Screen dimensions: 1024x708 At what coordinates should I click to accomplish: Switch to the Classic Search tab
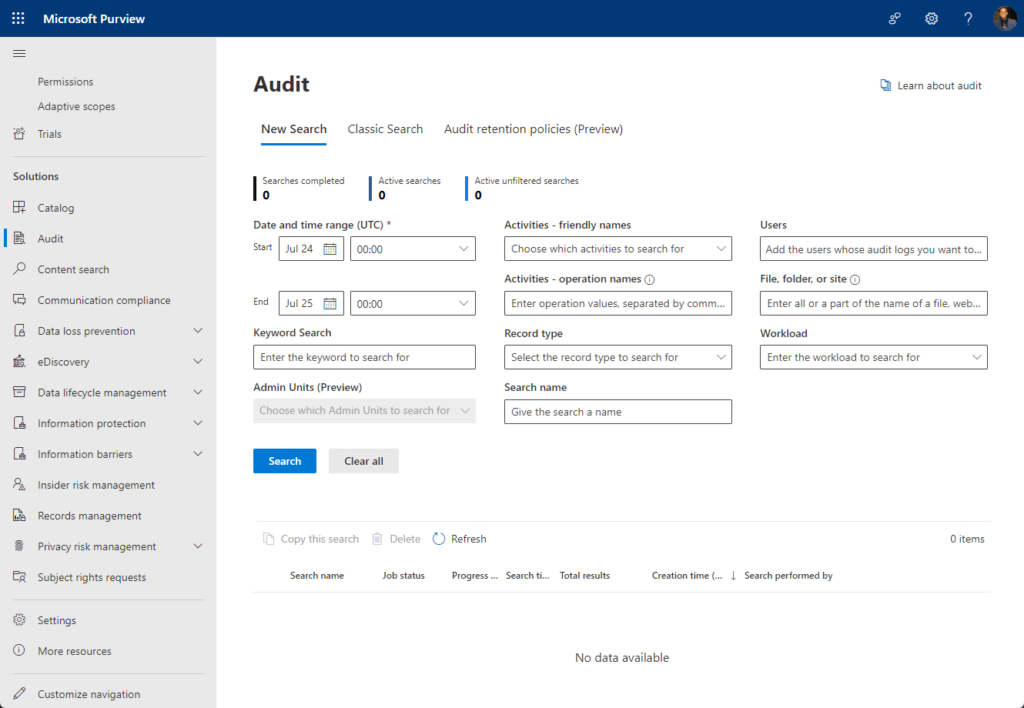coord(385,129)
